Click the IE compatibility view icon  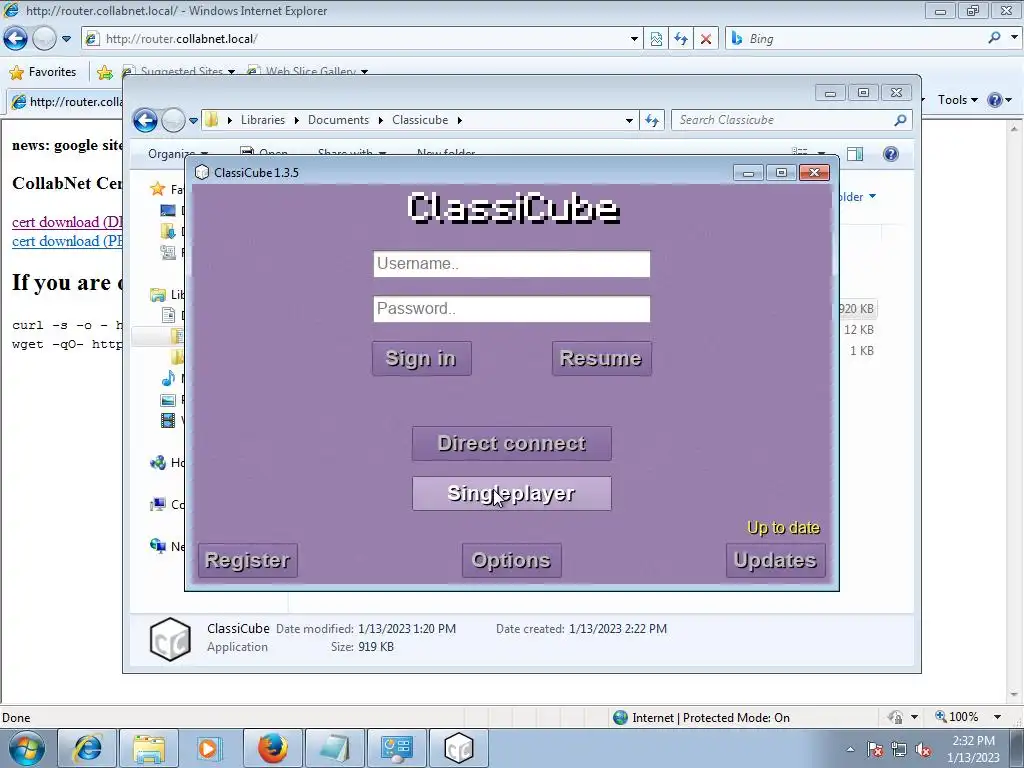tap(656, 39)
